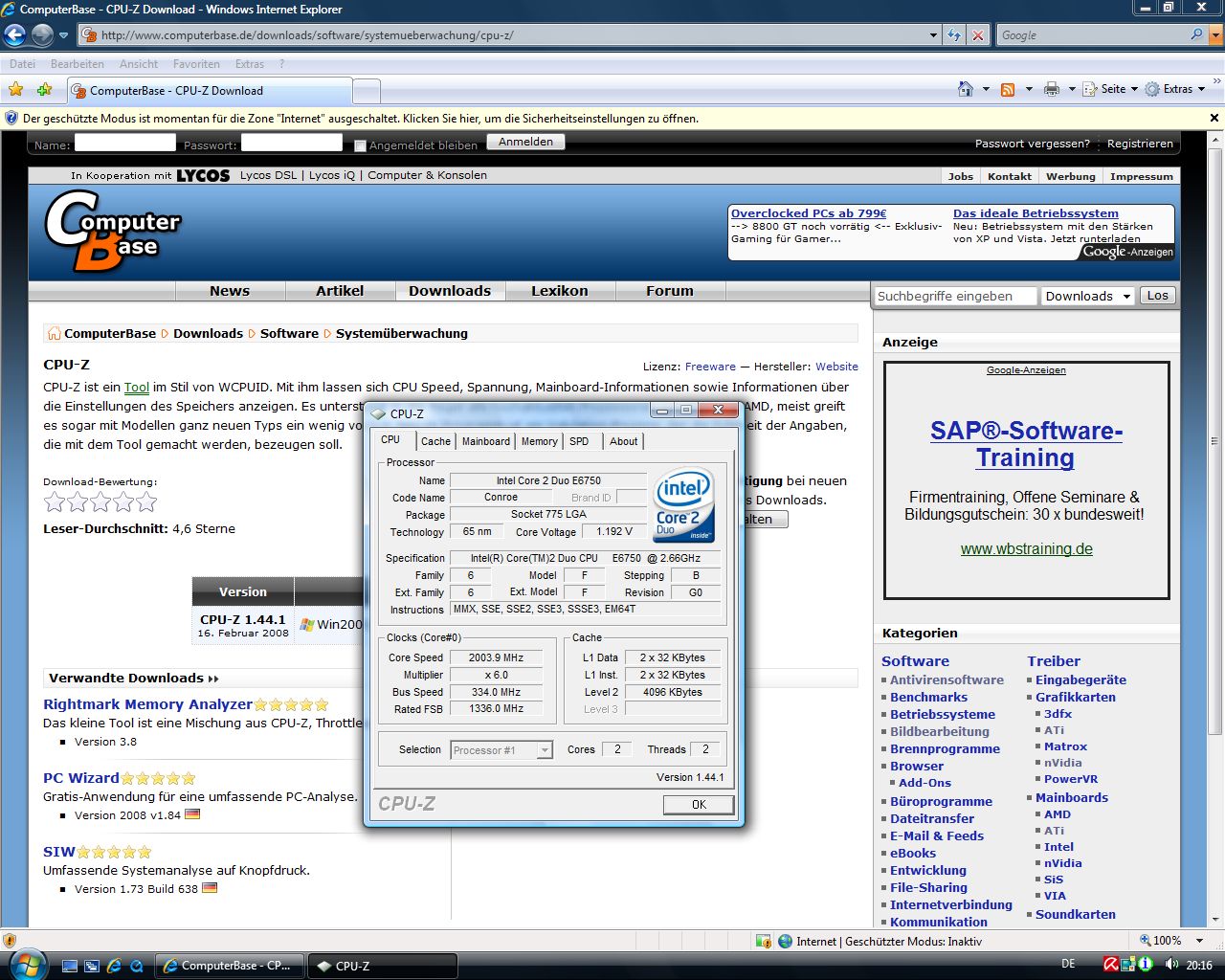Image resolution: width=1225 pixels, height=980 pixels.
Task: Click the RSS feeds icon
Action: (x=1008, y=89)
